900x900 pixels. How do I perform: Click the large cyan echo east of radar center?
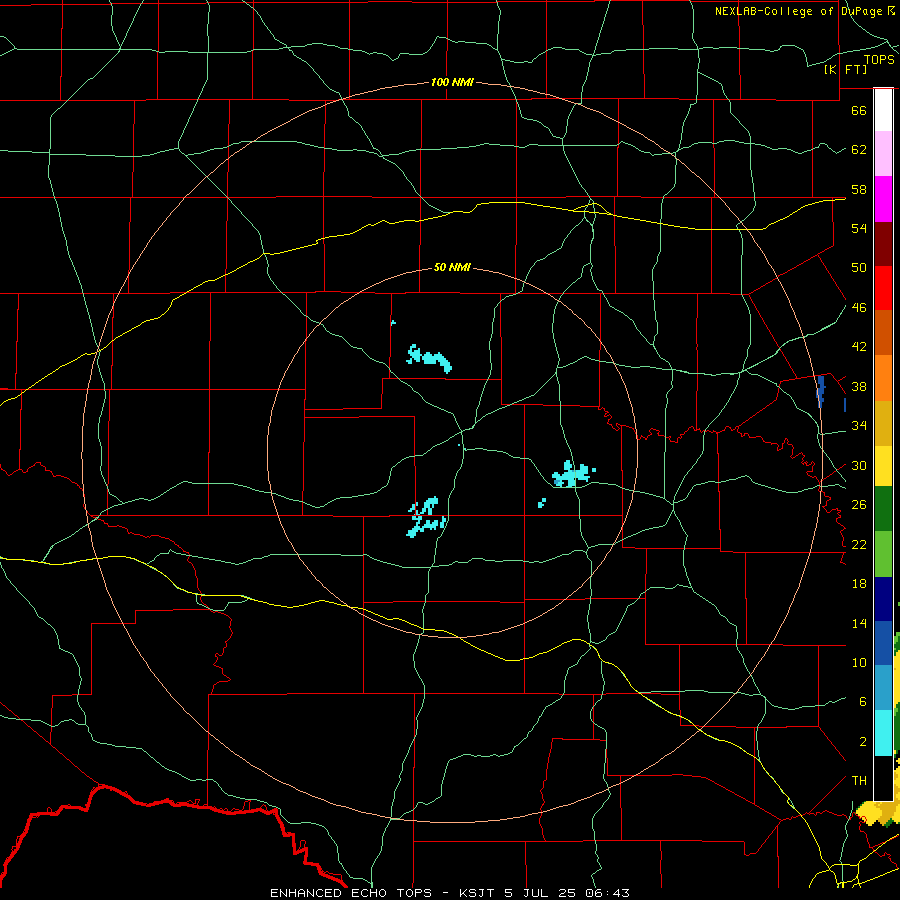click(572, 474)
